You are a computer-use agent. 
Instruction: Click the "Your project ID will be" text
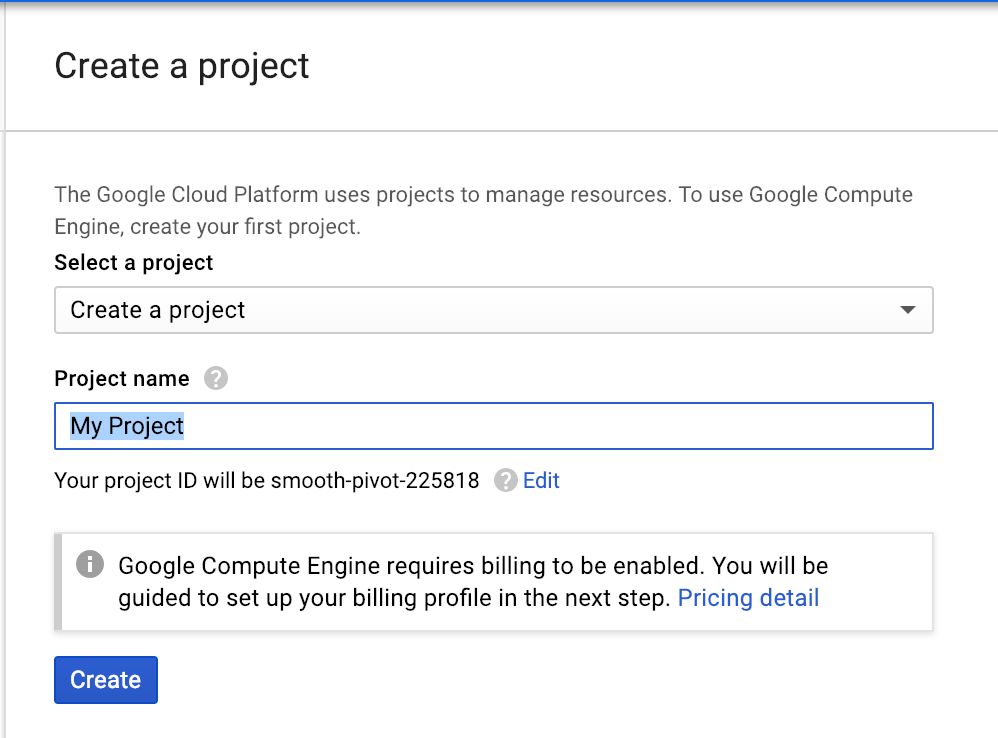click(160, 481)
